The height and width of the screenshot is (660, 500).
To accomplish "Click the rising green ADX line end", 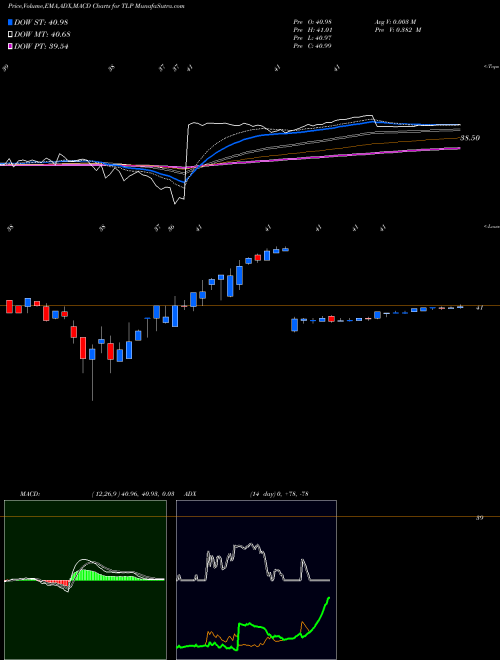I will [328, 598].
